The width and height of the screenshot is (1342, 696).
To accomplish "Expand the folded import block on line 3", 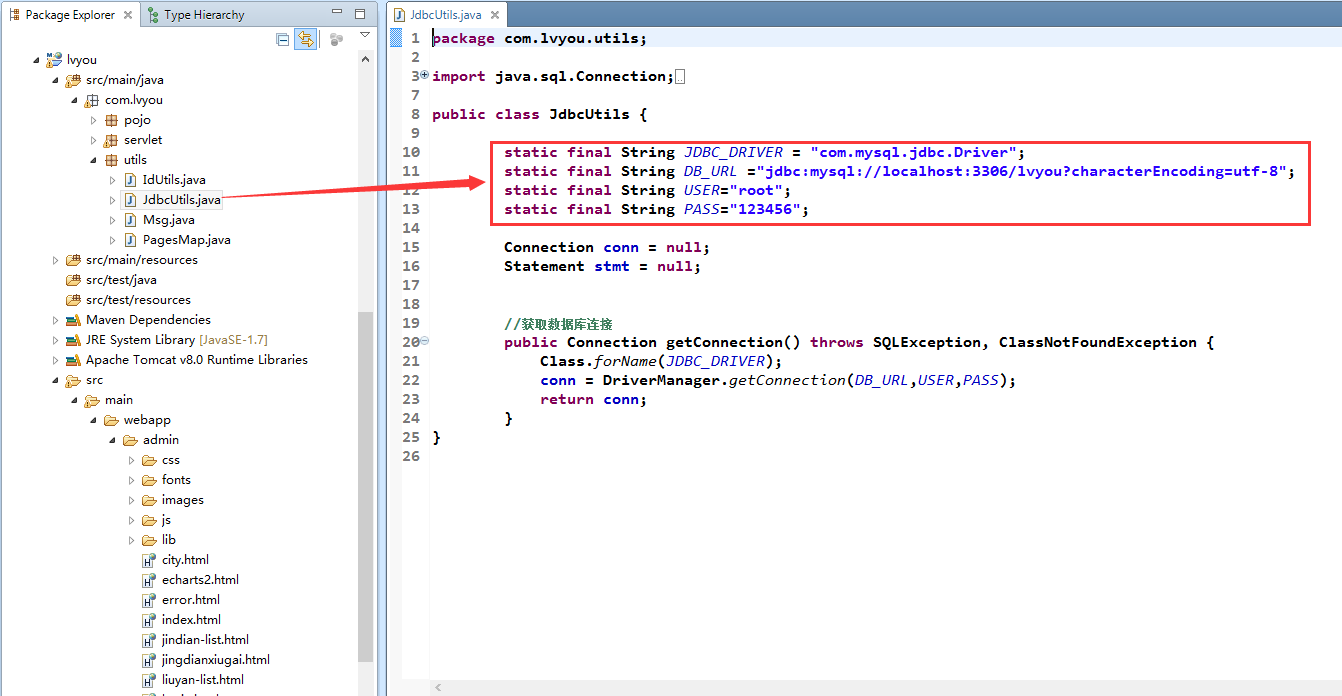I will [425, 75].
